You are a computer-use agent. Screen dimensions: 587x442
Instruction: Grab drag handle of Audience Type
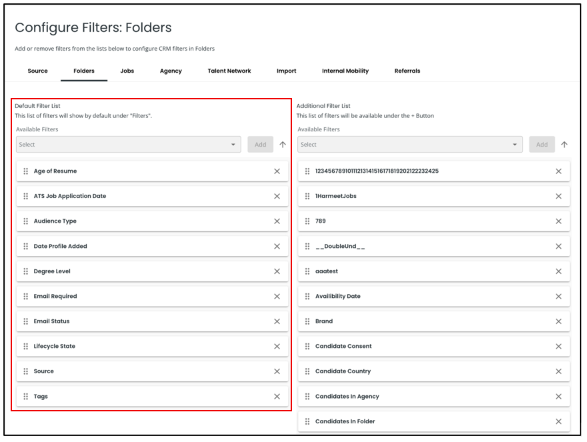pos(26,221)
